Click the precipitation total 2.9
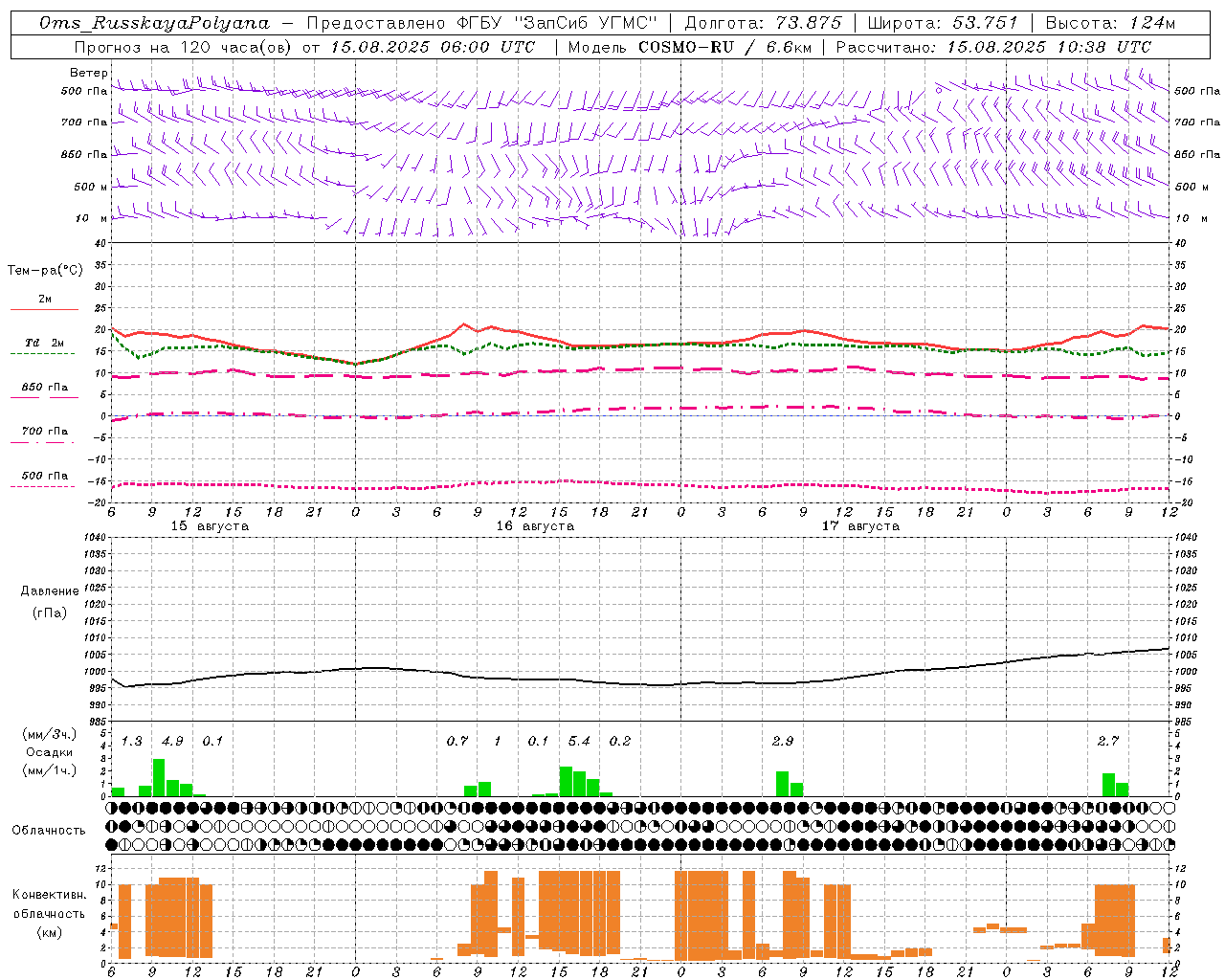Viewport: 1225px width, 980px height. [x=783, y=741]
